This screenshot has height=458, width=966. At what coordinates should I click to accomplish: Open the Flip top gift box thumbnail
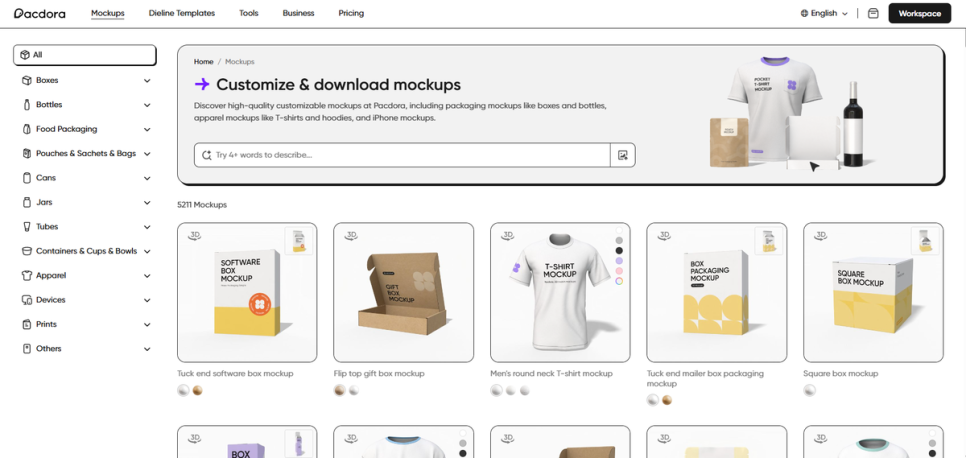(x=404, y=292)
